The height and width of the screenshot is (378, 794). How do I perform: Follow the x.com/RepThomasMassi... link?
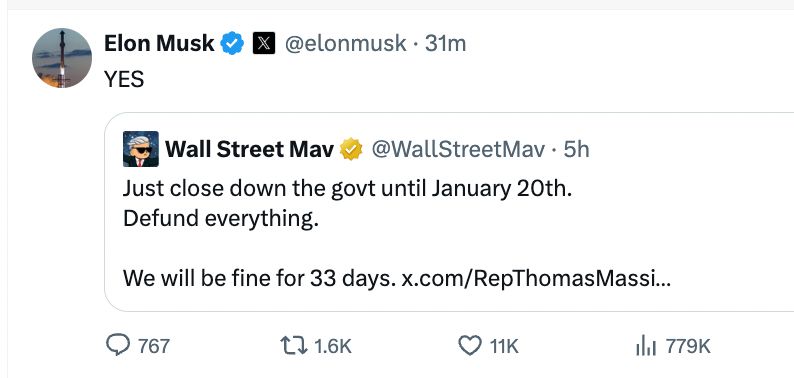[x=536, y=278]
